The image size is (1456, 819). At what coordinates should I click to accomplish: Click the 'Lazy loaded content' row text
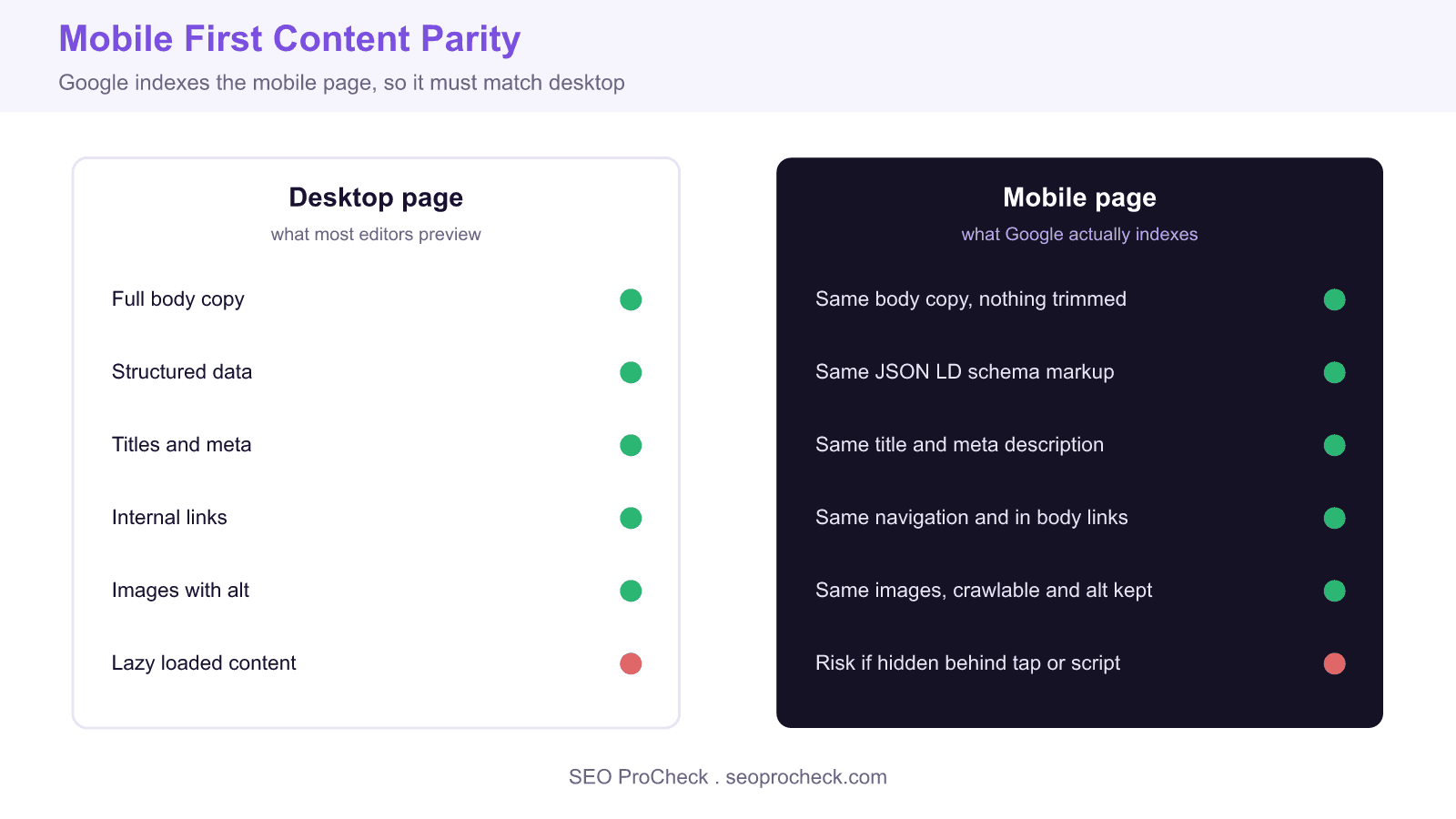coord(204,663)
